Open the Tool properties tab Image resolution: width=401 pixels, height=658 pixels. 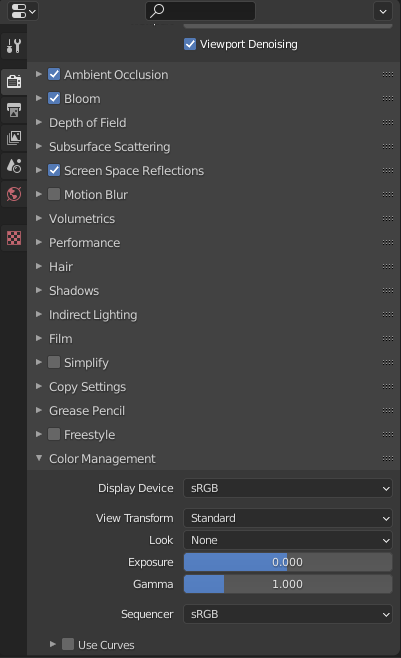point(14,46)
